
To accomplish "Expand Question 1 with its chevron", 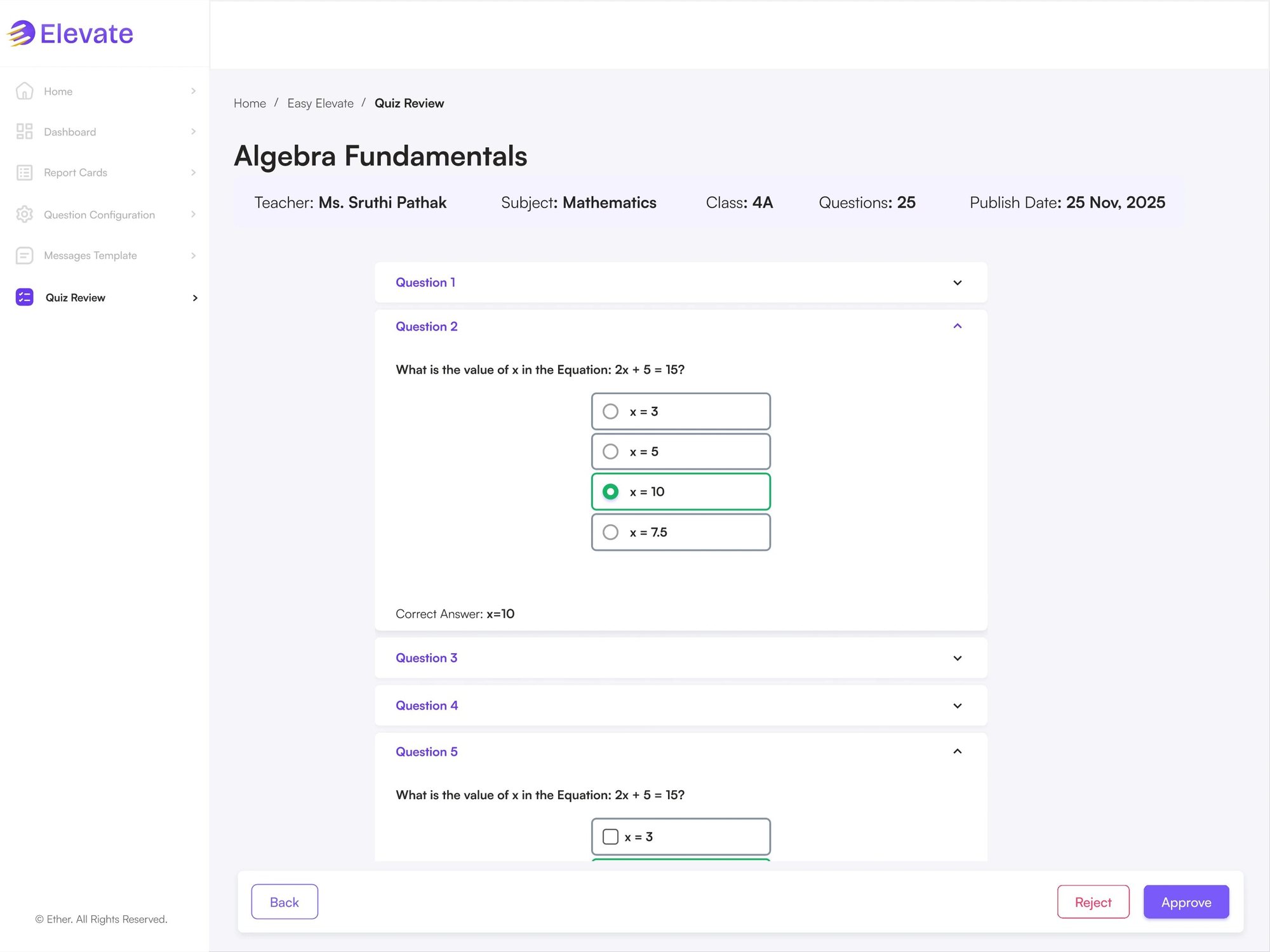I will pyautogui.click(x=958, y=282).
